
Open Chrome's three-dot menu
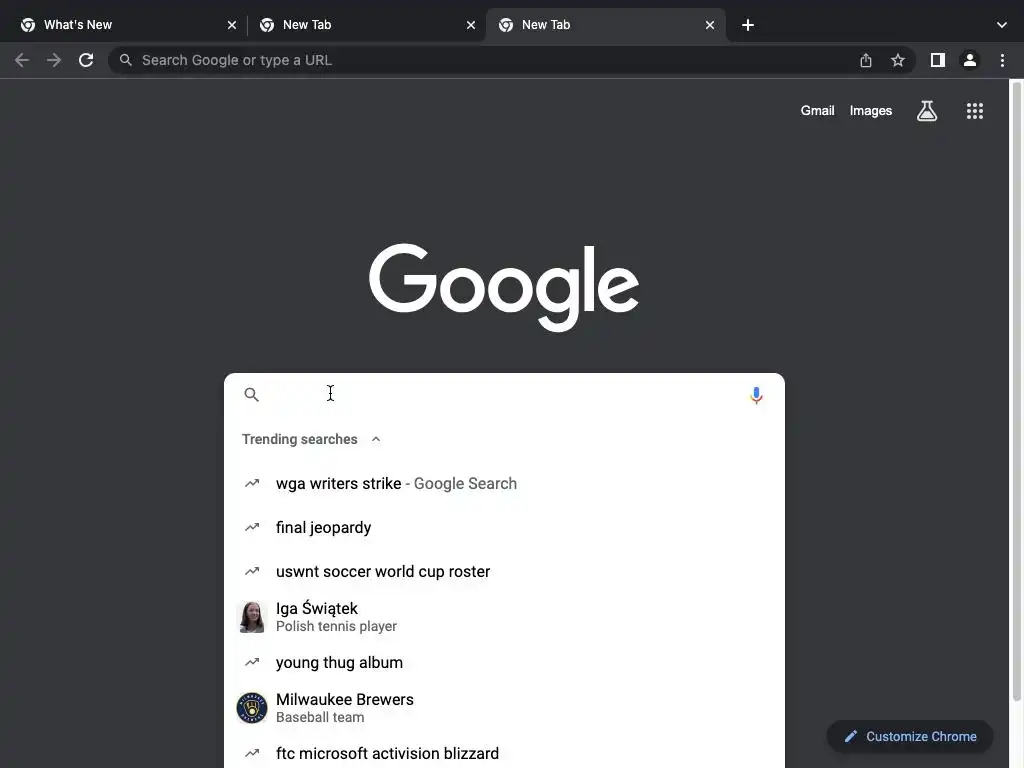coord(1002,60)
